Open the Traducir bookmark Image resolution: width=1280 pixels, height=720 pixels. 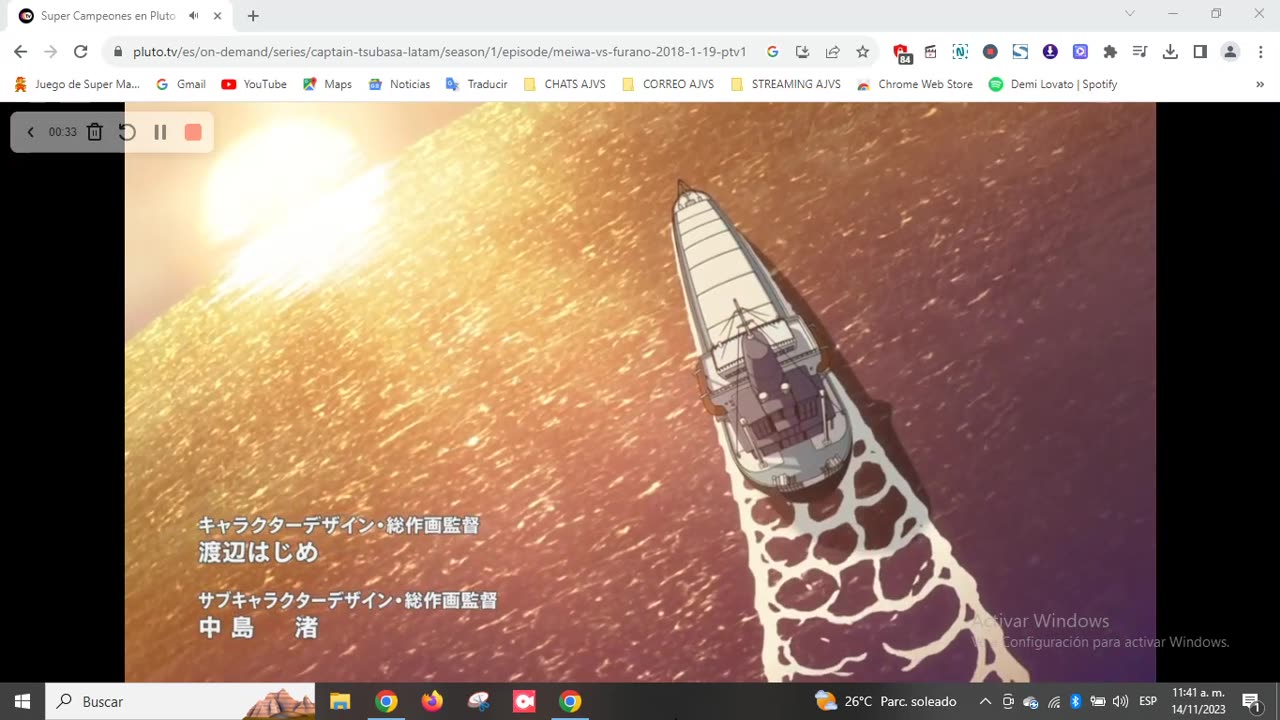pyautogui.click(x=476, y=85)
